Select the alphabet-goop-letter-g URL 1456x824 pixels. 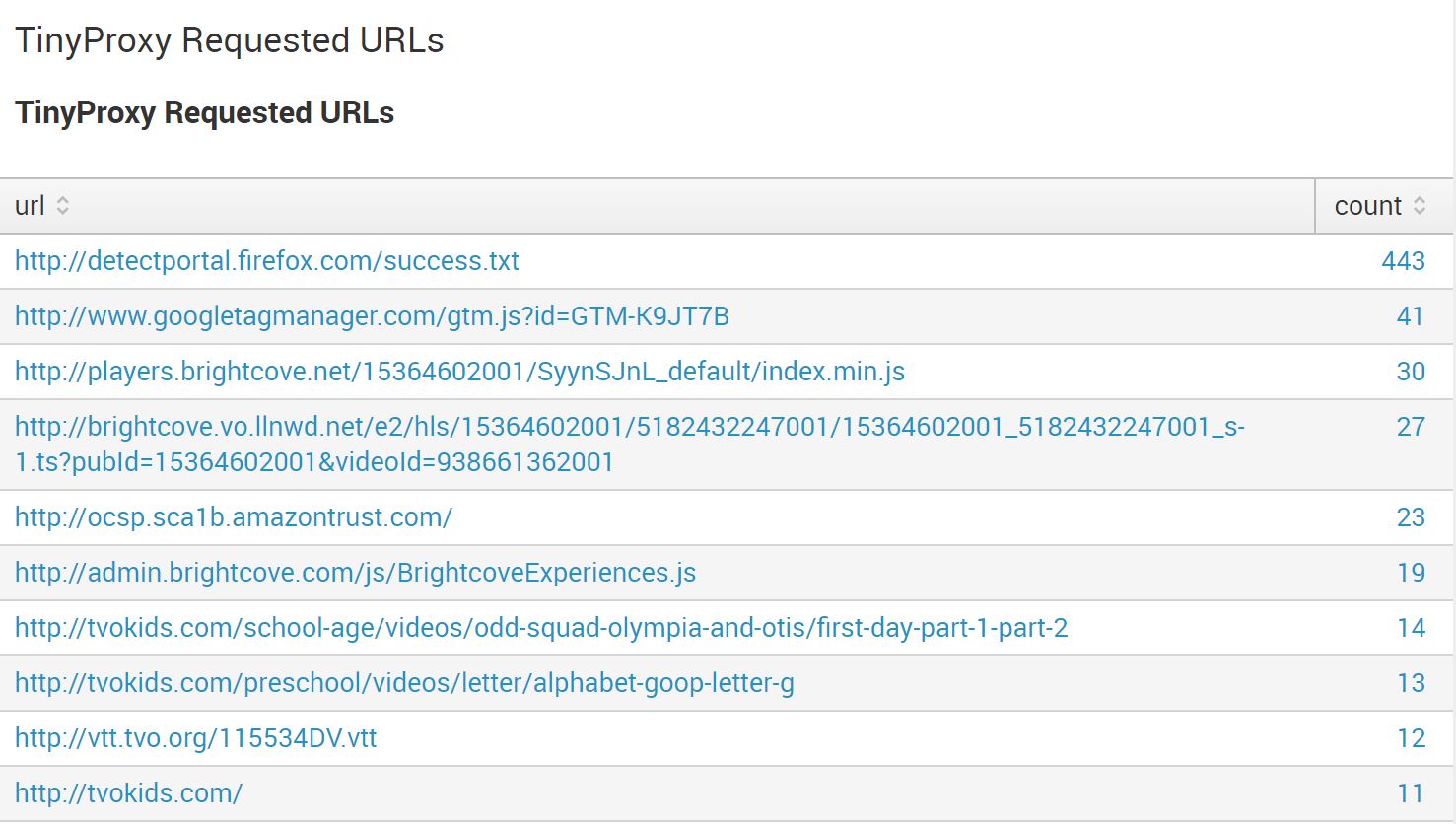(x=406, y=683)
